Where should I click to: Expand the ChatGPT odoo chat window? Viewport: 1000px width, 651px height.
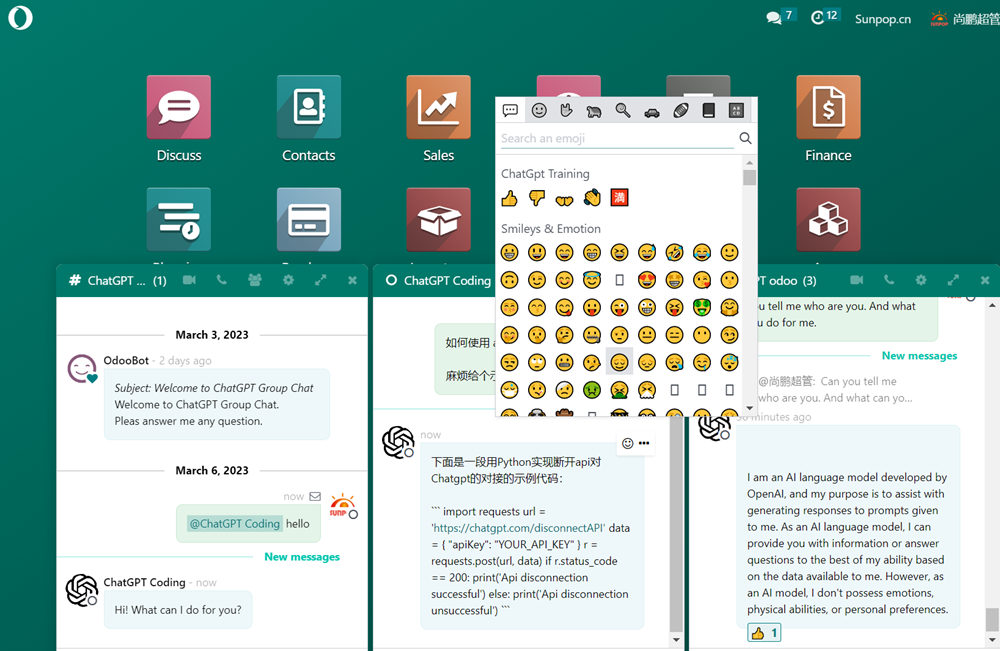tap(953, 281)
